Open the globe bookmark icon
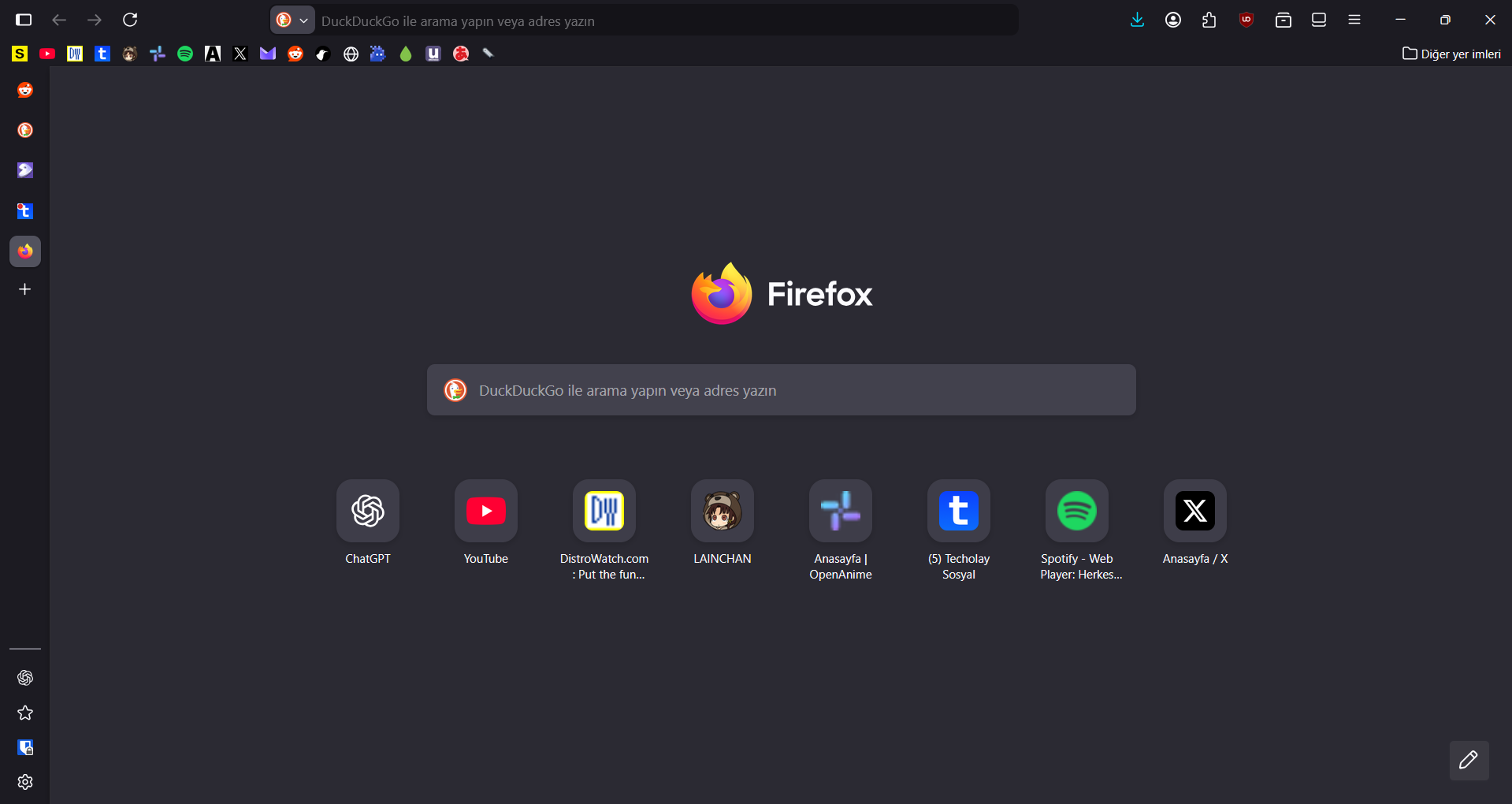Image resolution: width=1512 pixels, height=804 pixels. tap(351, 54)
